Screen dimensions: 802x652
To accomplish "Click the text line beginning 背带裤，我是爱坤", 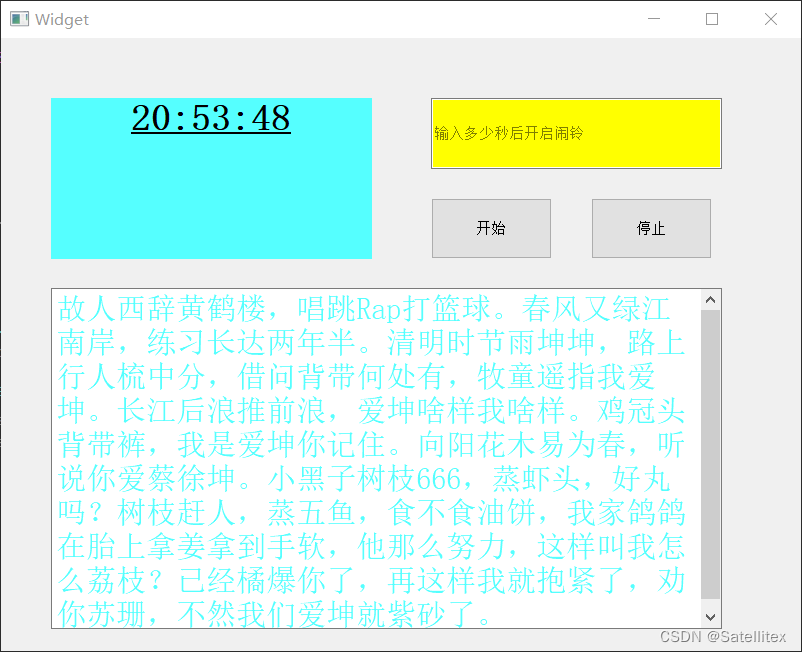I will tap(371, 444).
